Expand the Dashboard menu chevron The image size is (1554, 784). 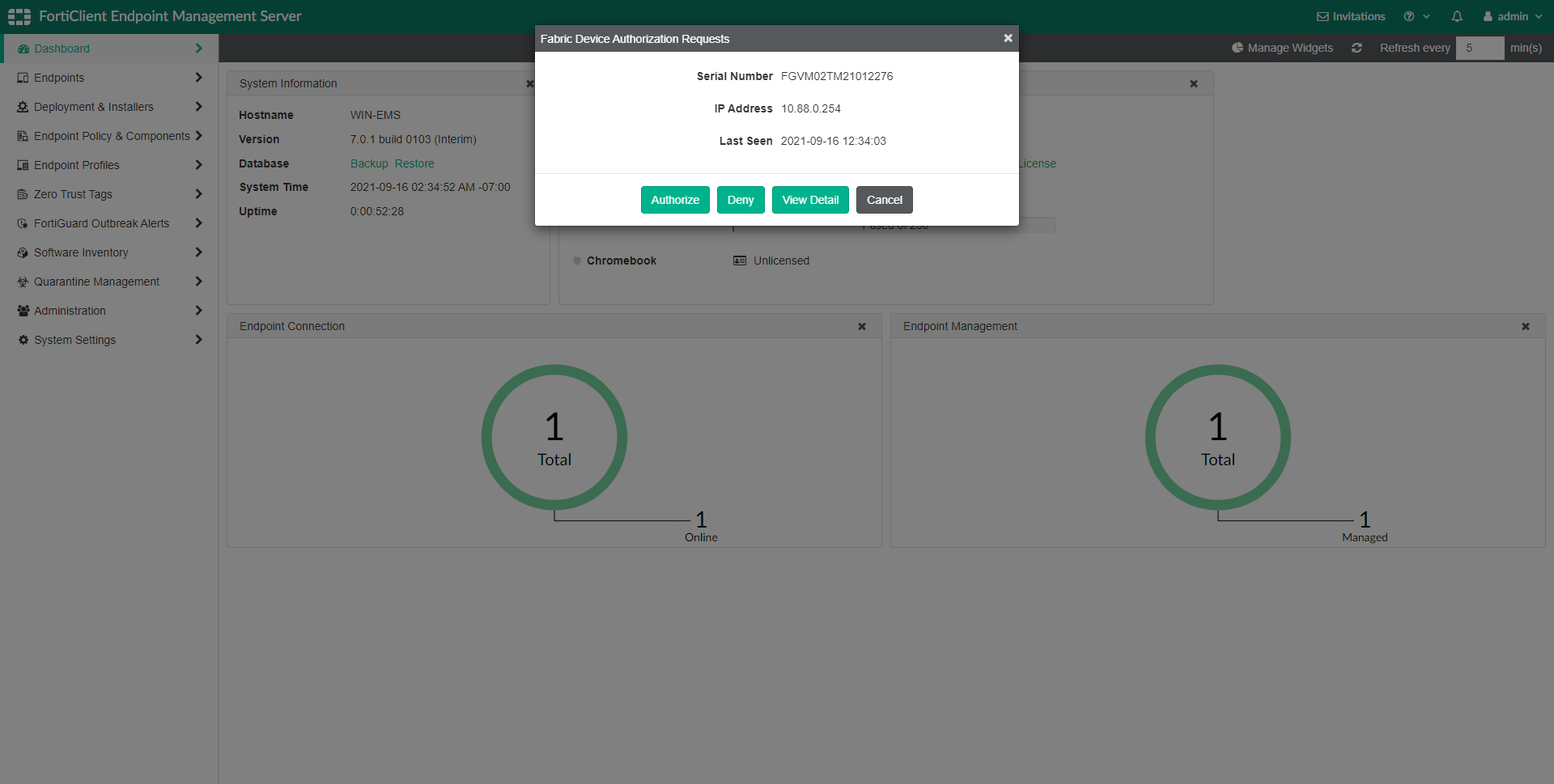pyautogui.click(x=198, y=49)
